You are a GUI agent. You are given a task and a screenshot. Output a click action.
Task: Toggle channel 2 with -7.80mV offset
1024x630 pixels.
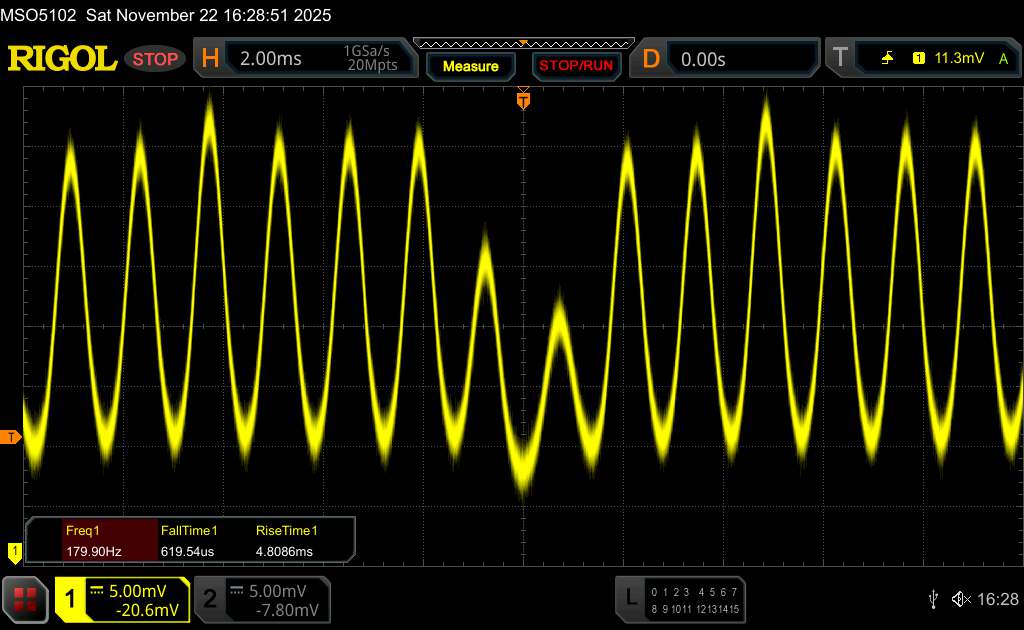point(262,599)
